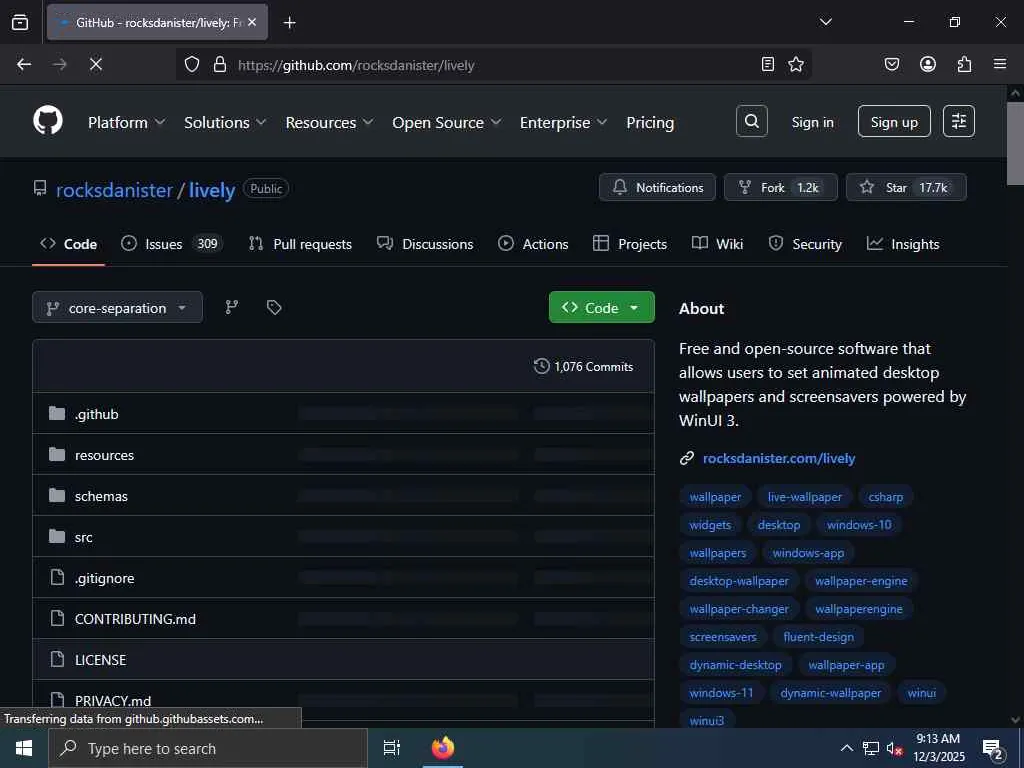The width and height of the screenshot is (1024, 768).
Task: Open the green Code dropdown button
Action: tap(601, 307)
